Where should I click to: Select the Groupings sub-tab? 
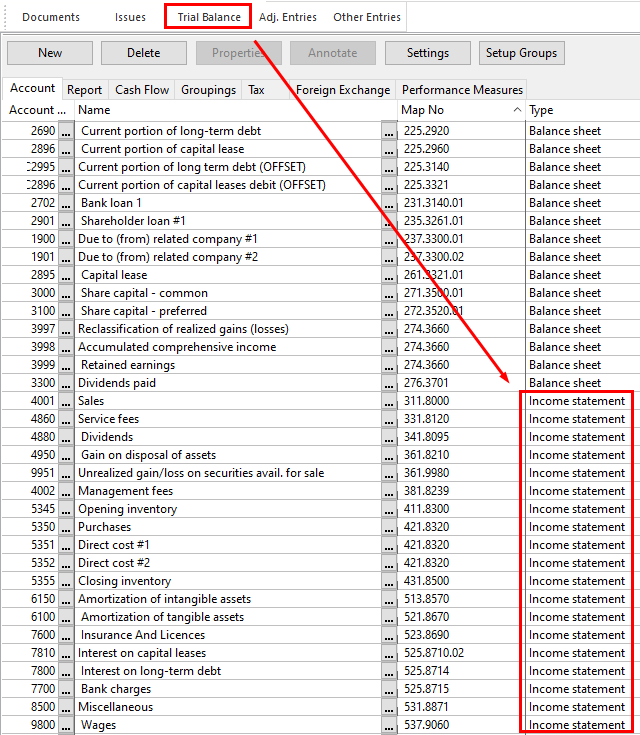click(208, 90)
